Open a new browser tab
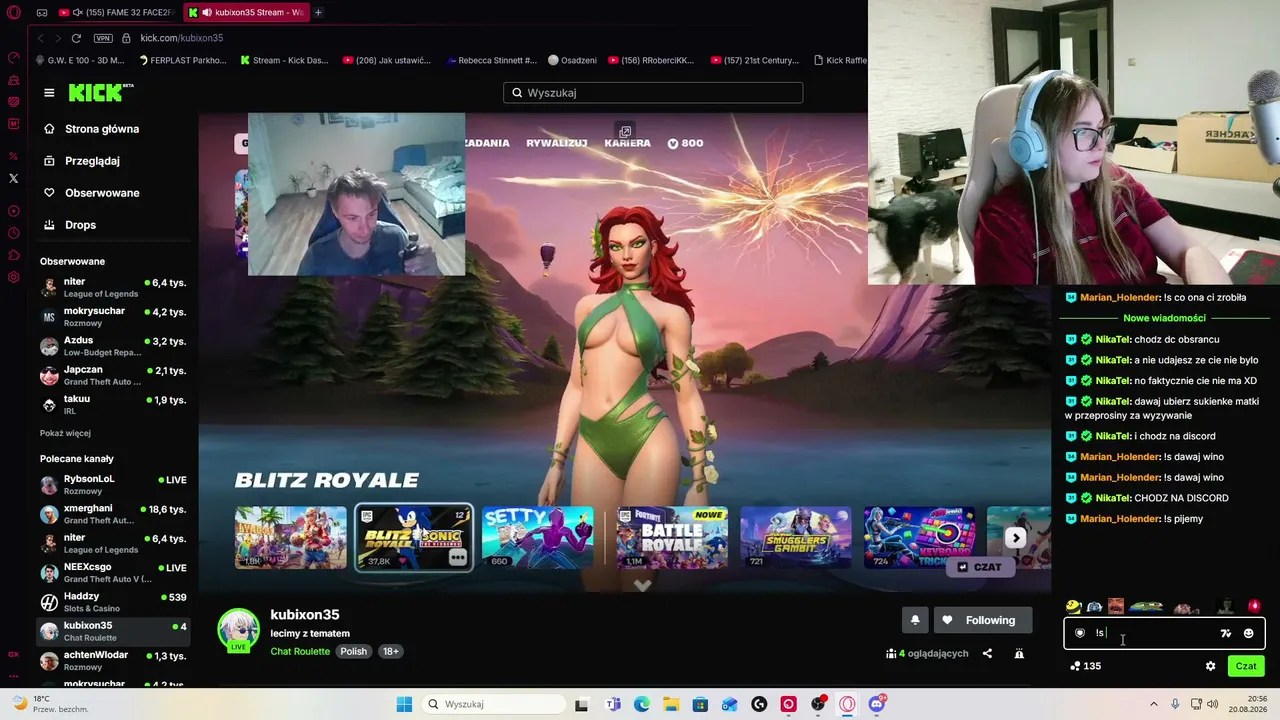Viewport: 1280px width, 720px height. coord(318,12)
